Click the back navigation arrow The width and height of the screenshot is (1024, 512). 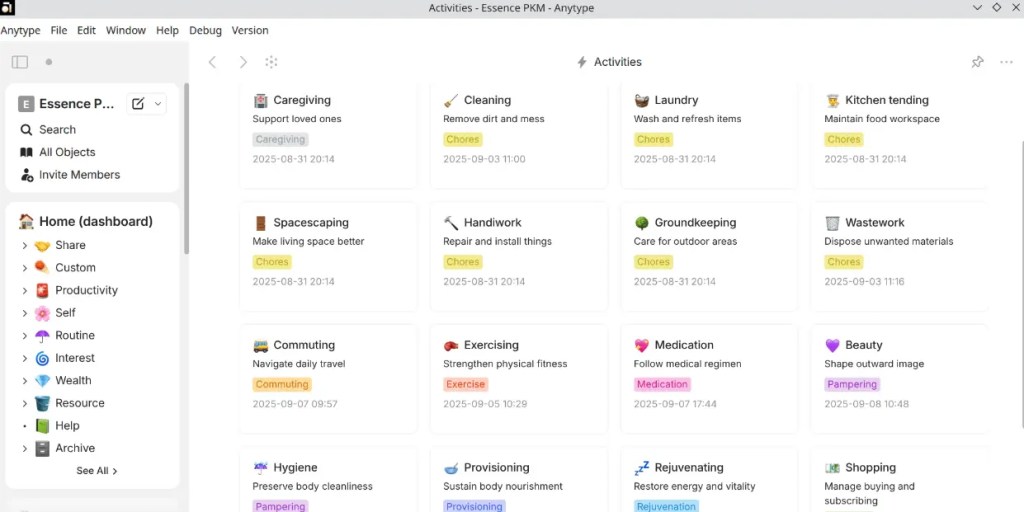pos(212,62)
